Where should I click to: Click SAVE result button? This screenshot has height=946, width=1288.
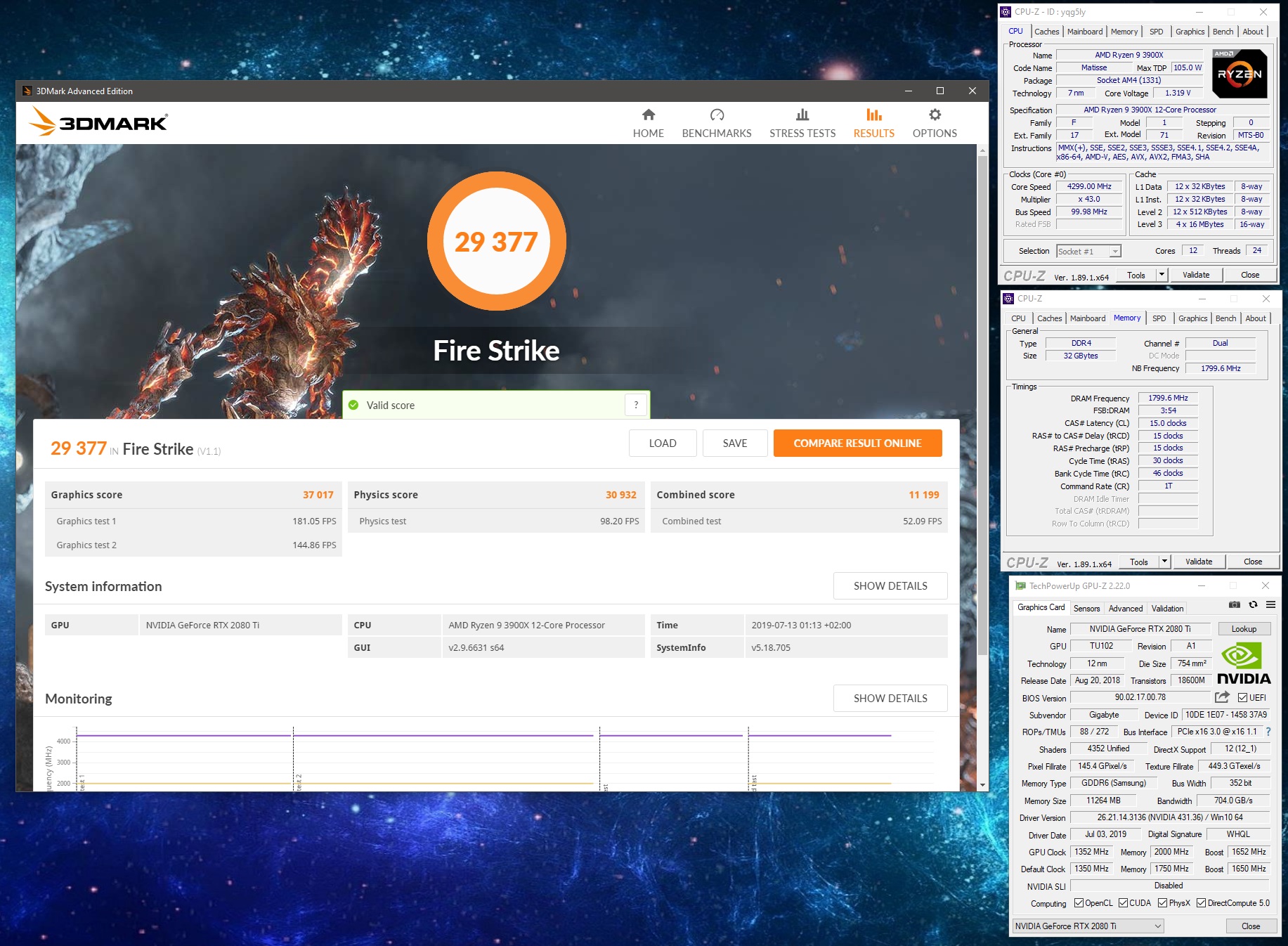[x=735, y=443]
